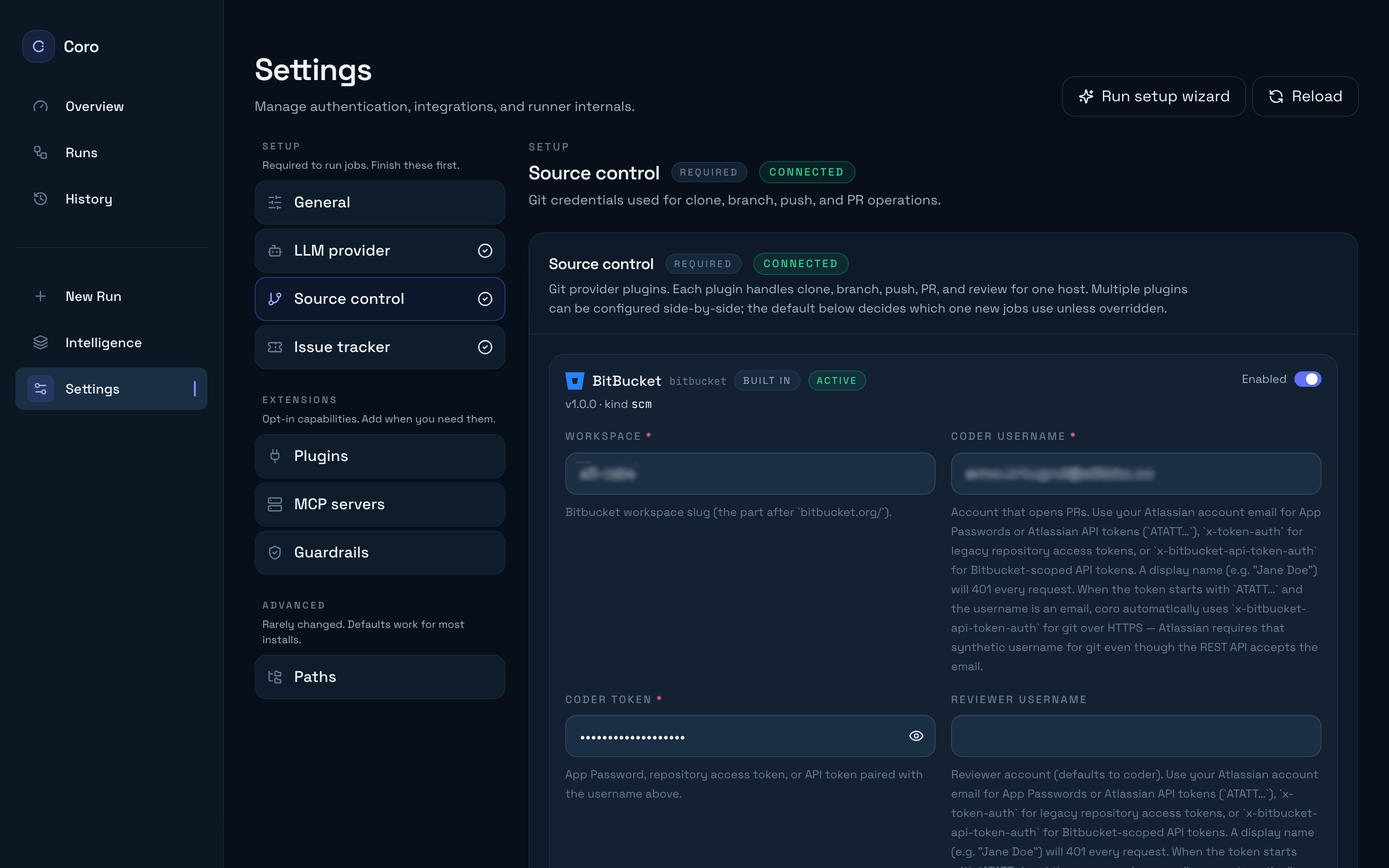Image resolution: width=1389 pixels, height=868 pixels.
Task: Click the EXTENSIONS section label
Action: click(300, 400)
